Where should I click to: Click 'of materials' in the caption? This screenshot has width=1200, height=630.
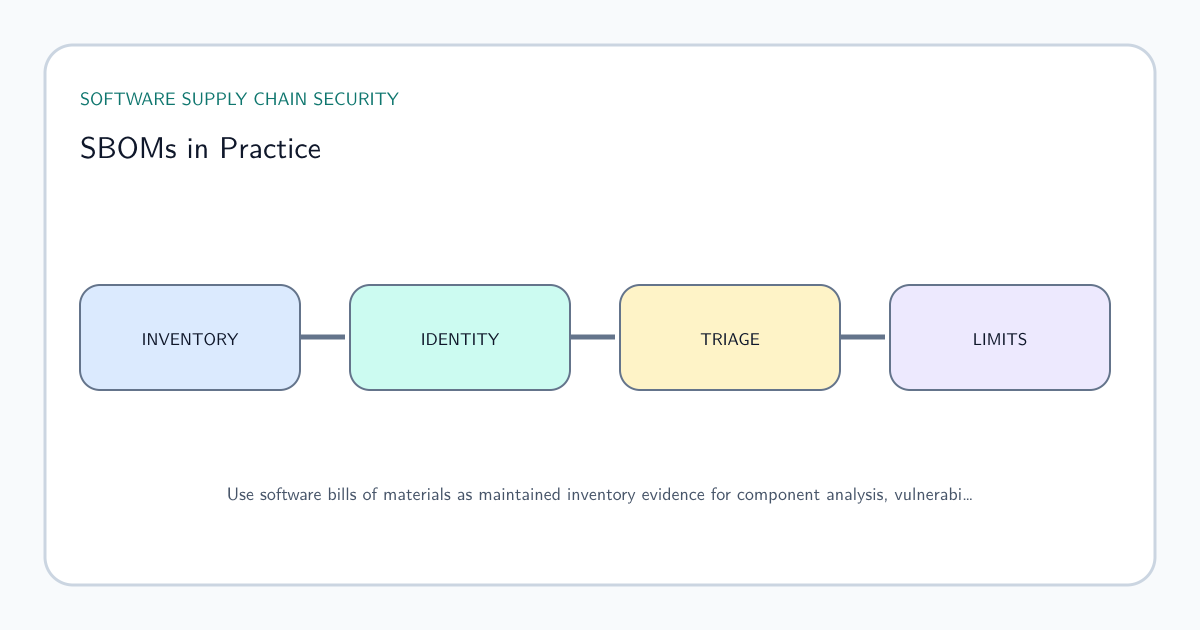click(x=398, y=494)
